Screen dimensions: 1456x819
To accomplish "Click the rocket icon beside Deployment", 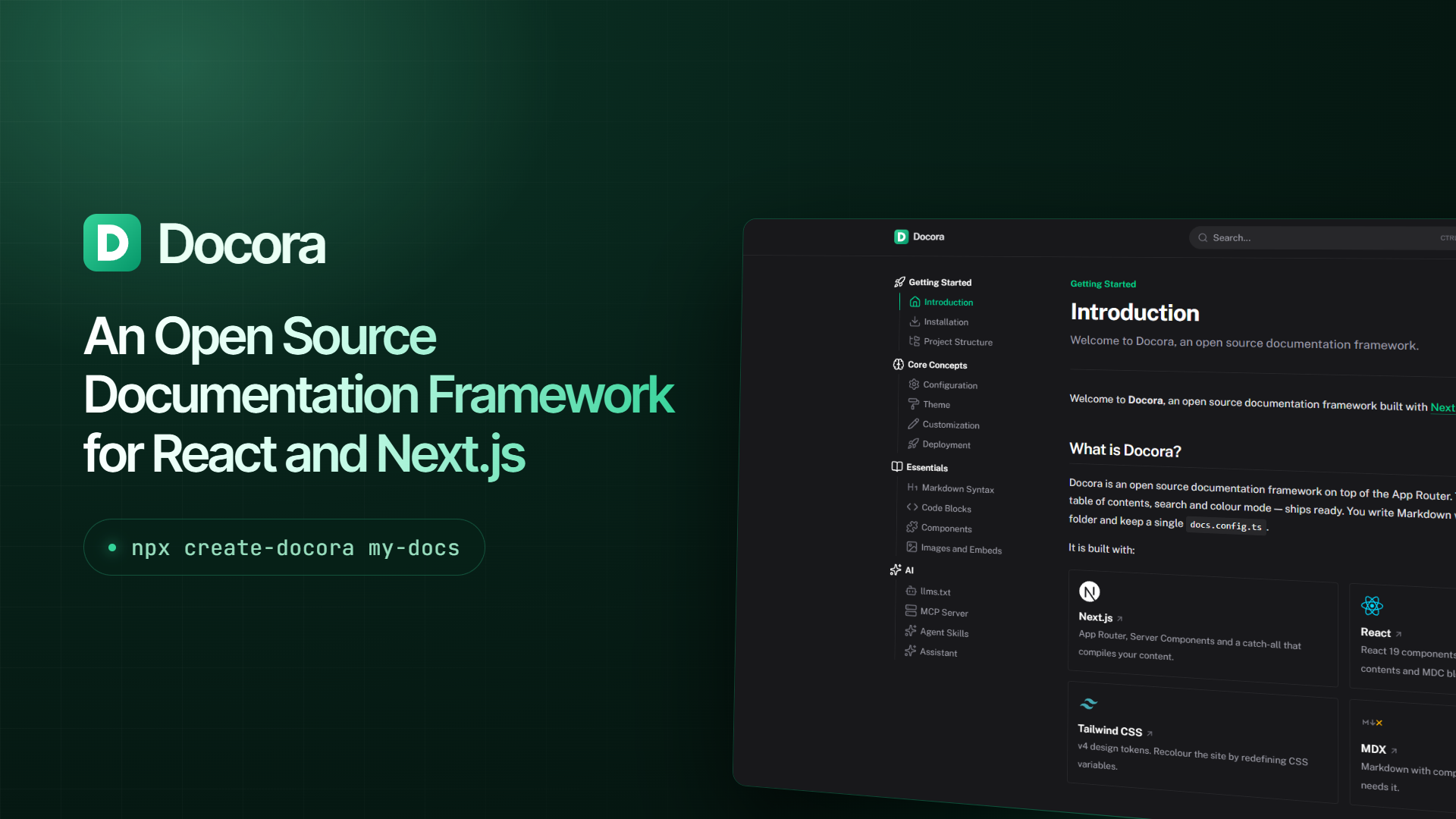I will 913,444.
